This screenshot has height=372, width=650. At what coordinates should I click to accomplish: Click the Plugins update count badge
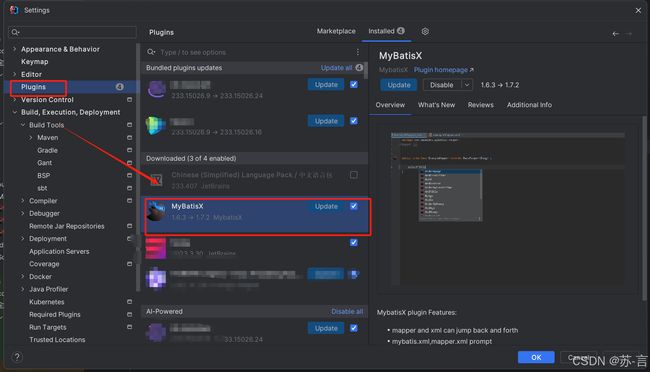(119, 87)
